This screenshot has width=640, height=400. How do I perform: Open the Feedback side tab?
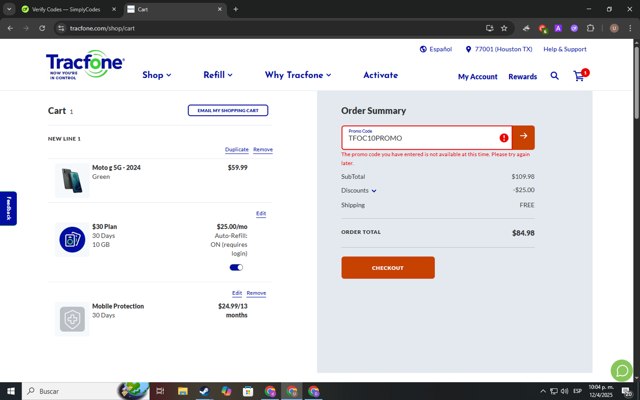point(8,208)
